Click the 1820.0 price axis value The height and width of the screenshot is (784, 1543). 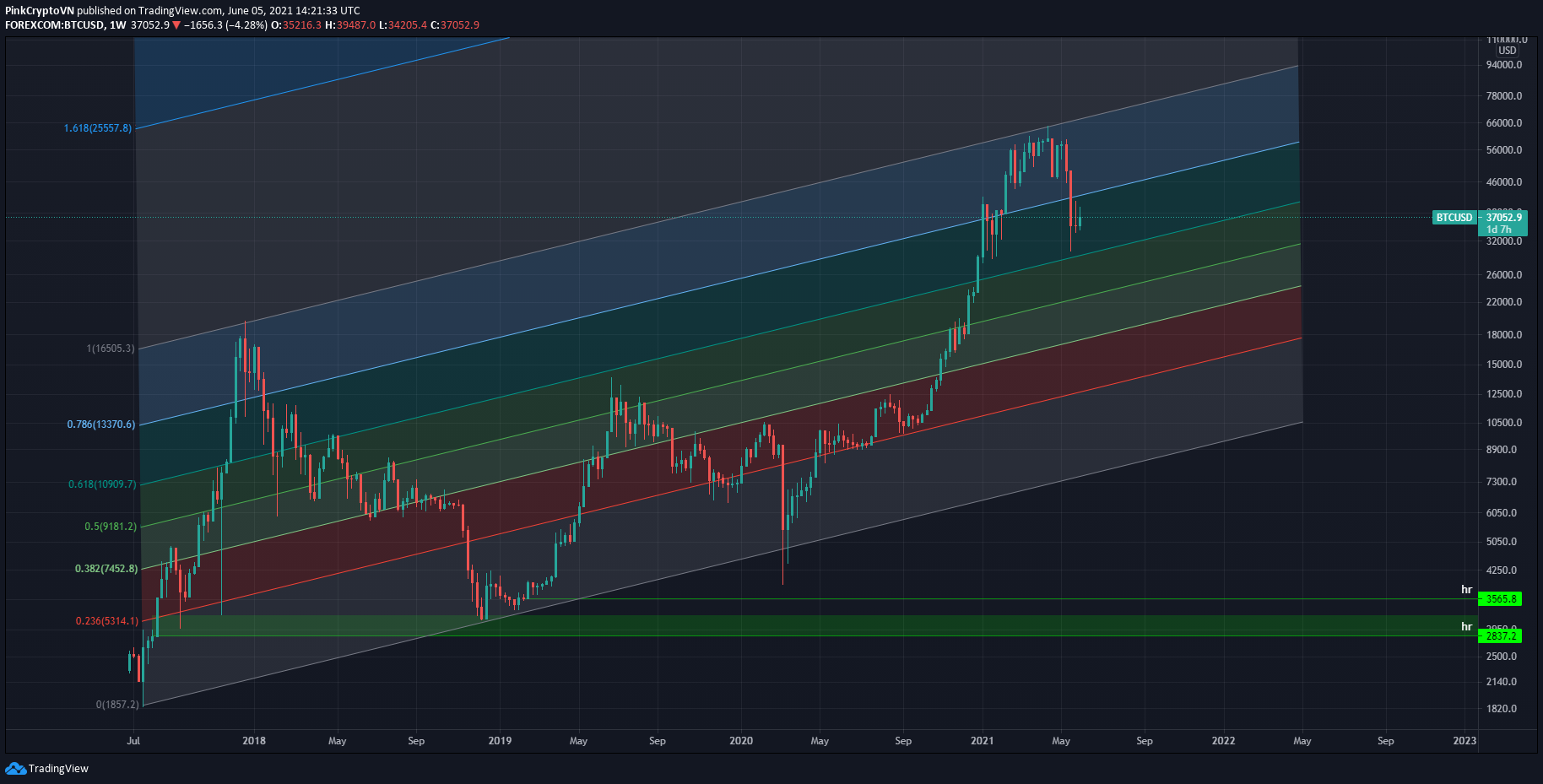point(1502,709)
